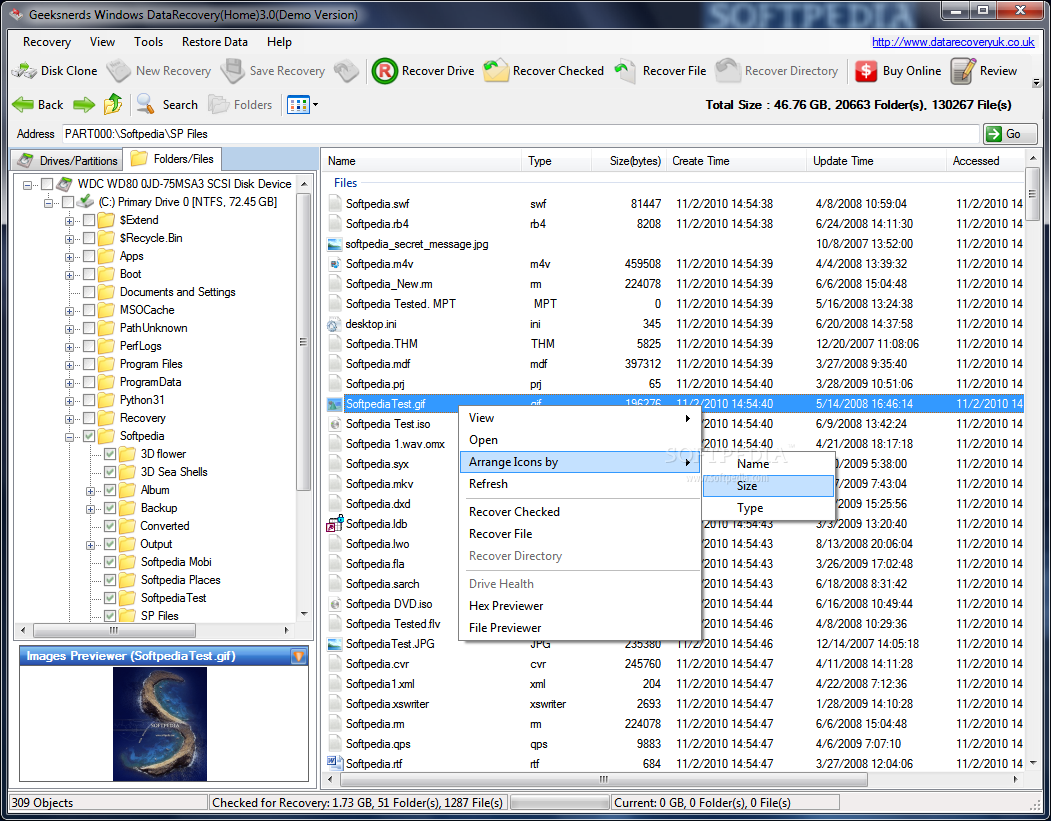Collapse the Softpedia folder node
Image resolution: width=1051 pixels, height=821 pixels.
pyautogui.click(x=69, y=438)
